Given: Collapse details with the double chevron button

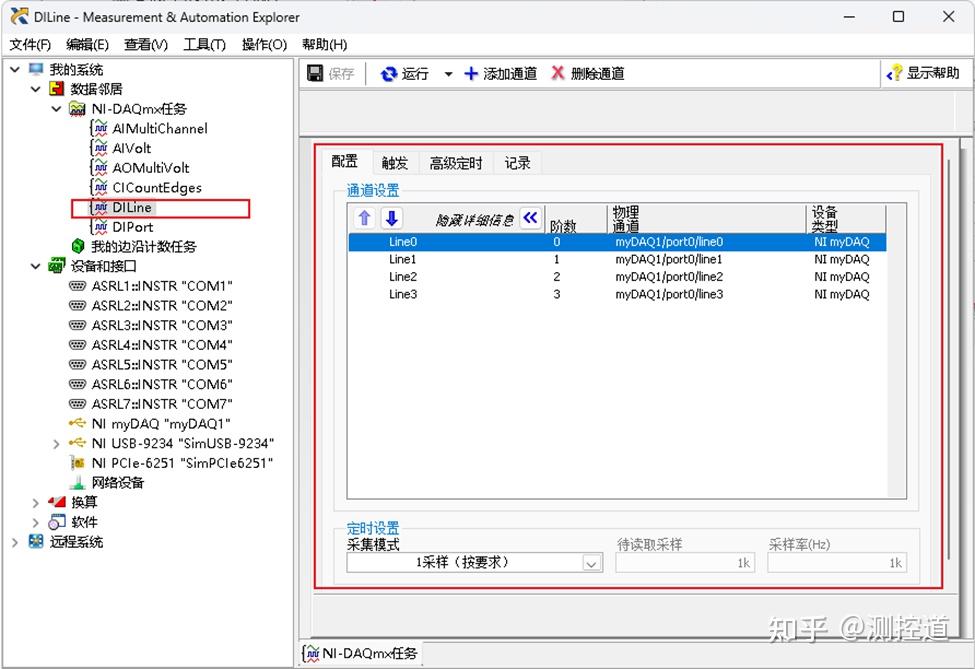Looking at the screenshot, I should [x=530, y=218].
